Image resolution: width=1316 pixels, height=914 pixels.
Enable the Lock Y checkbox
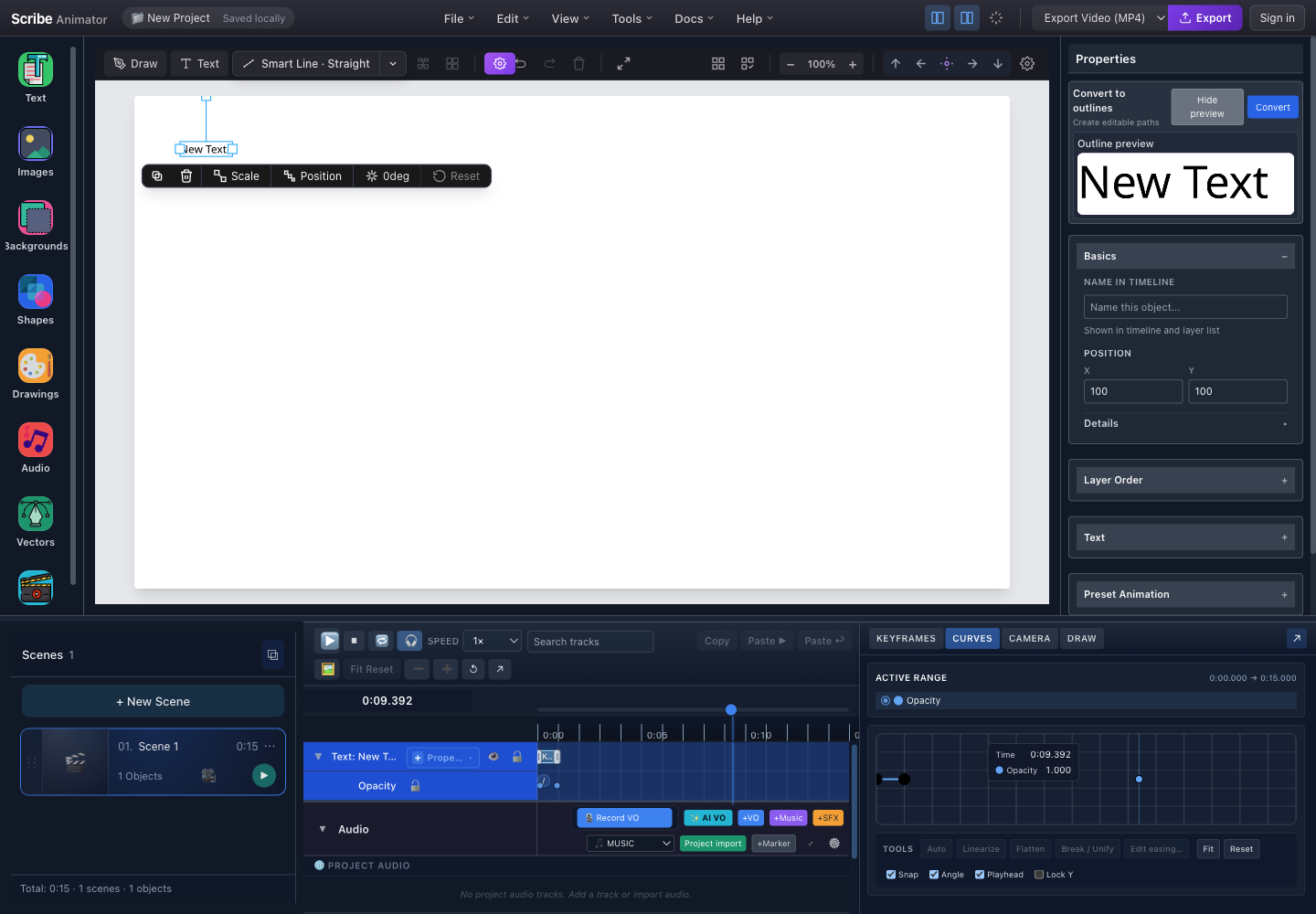coord(1039,875)
